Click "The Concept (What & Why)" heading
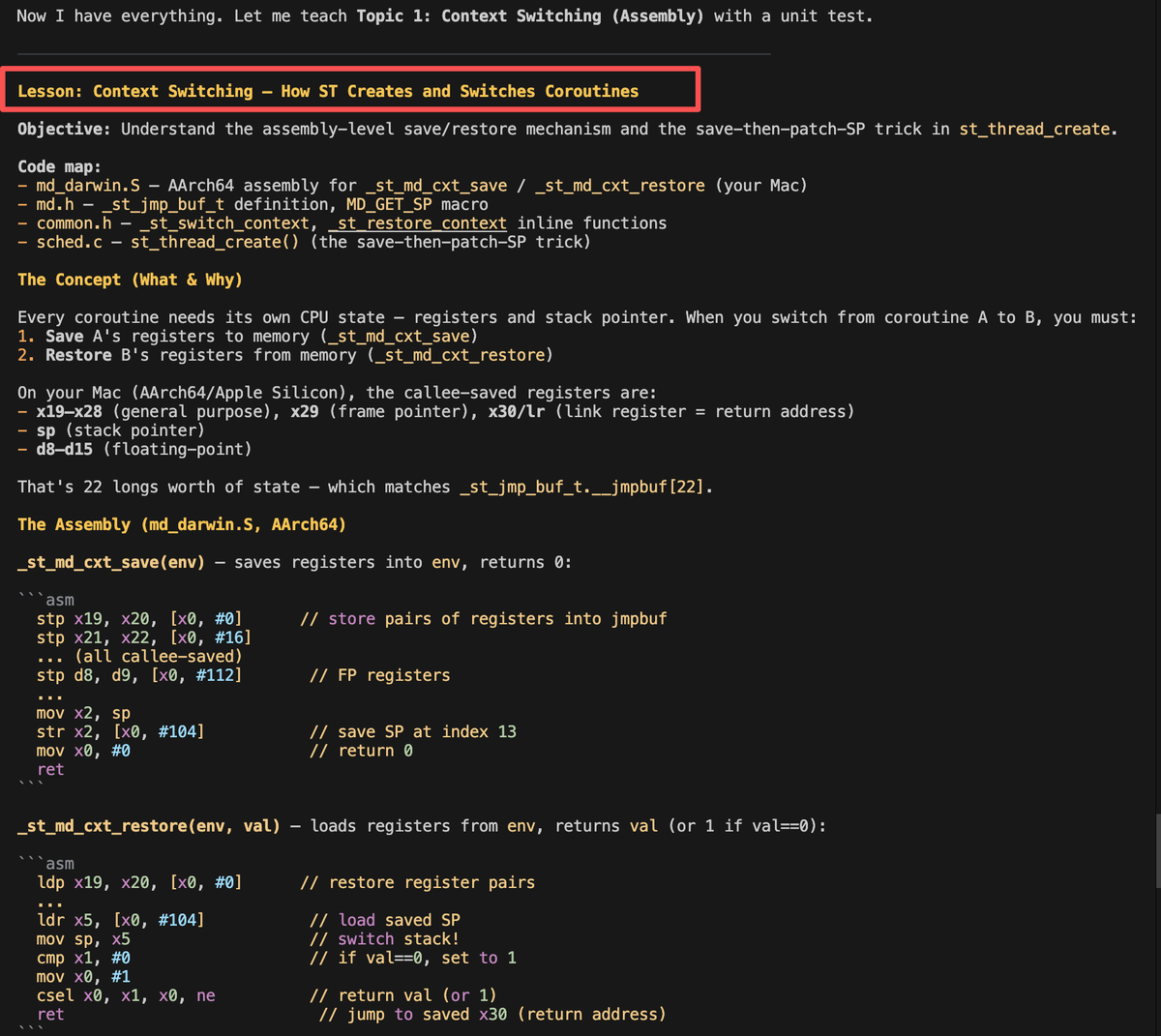This screenshot has height=1036, width=1161. coord(130,280)
